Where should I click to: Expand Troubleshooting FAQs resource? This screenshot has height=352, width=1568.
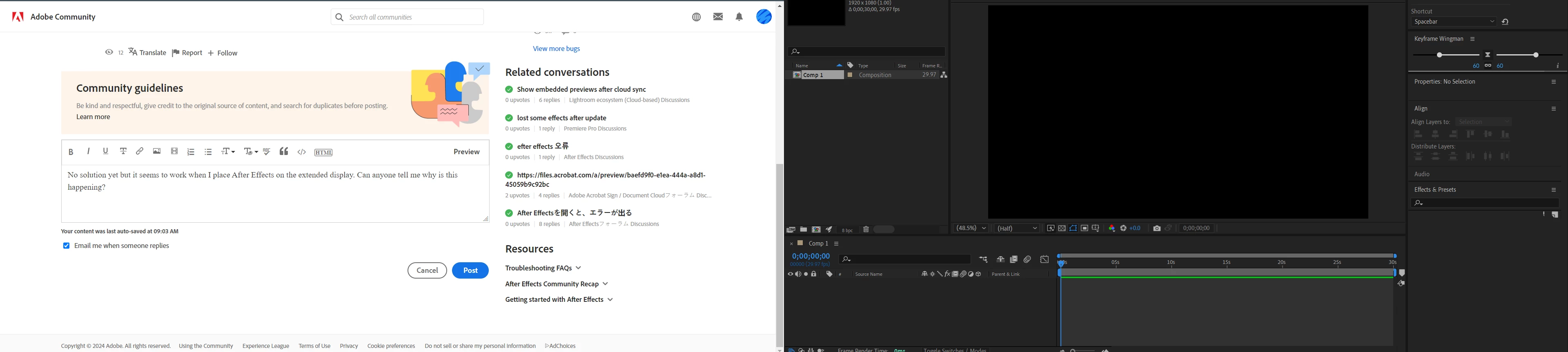[543, 268]
